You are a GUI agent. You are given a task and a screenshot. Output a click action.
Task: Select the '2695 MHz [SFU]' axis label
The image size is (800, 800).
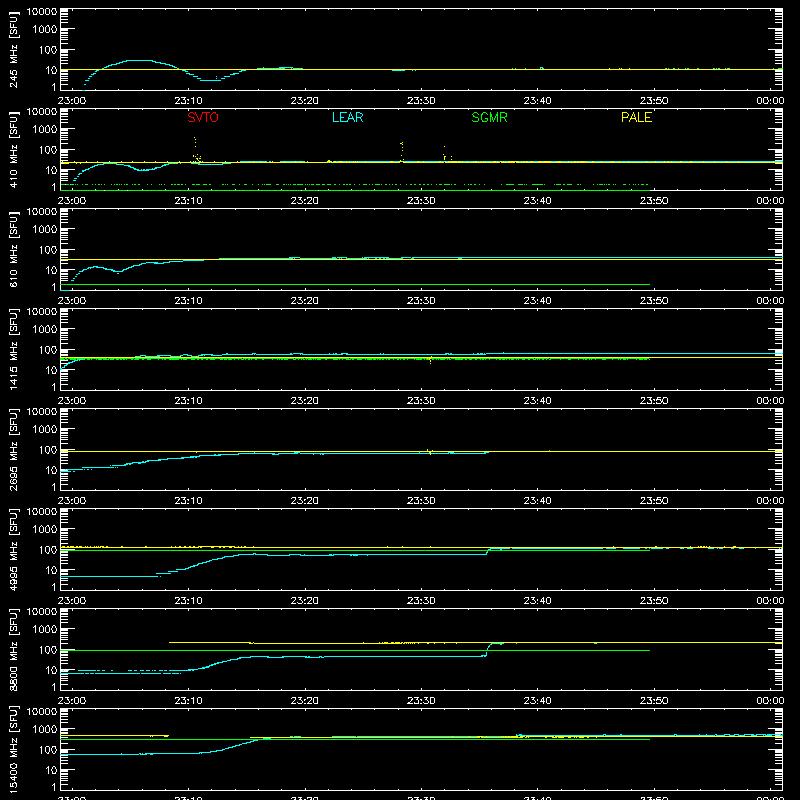pos(14,449)
